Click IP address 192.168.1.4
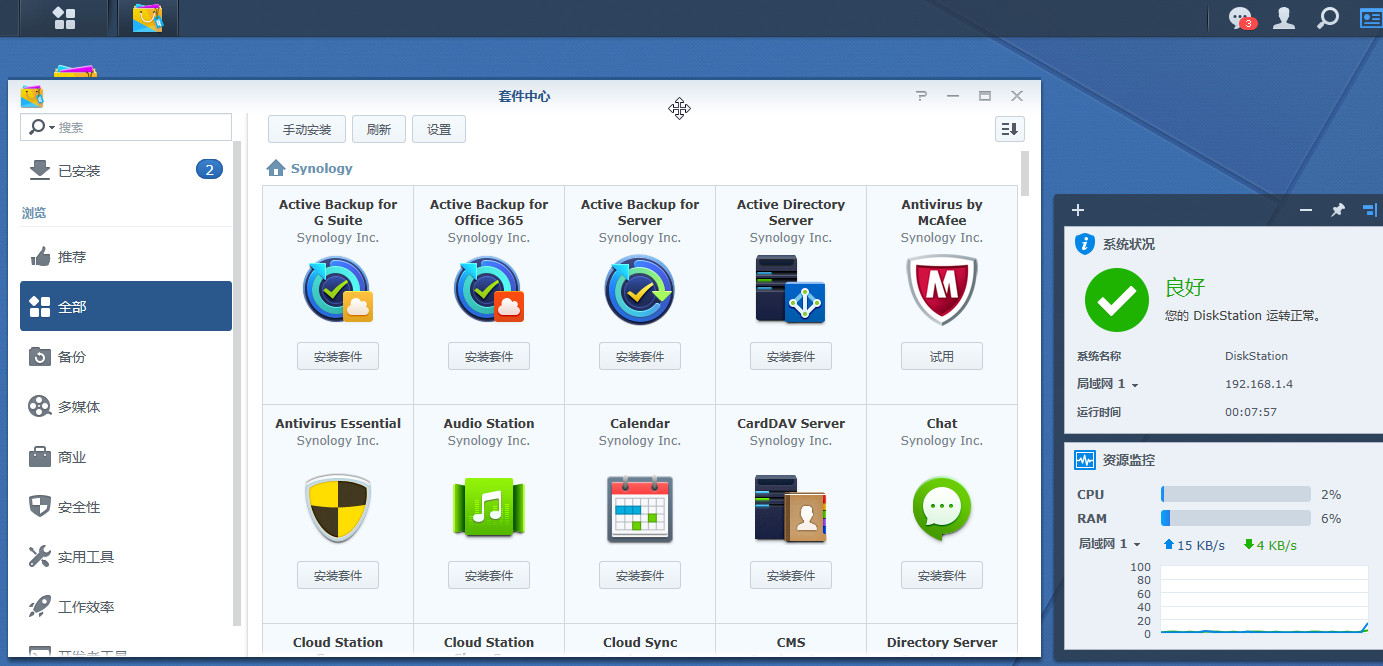Viewport: 1383px width, 666px height. pyautogui.click(x=1257, y=384)
